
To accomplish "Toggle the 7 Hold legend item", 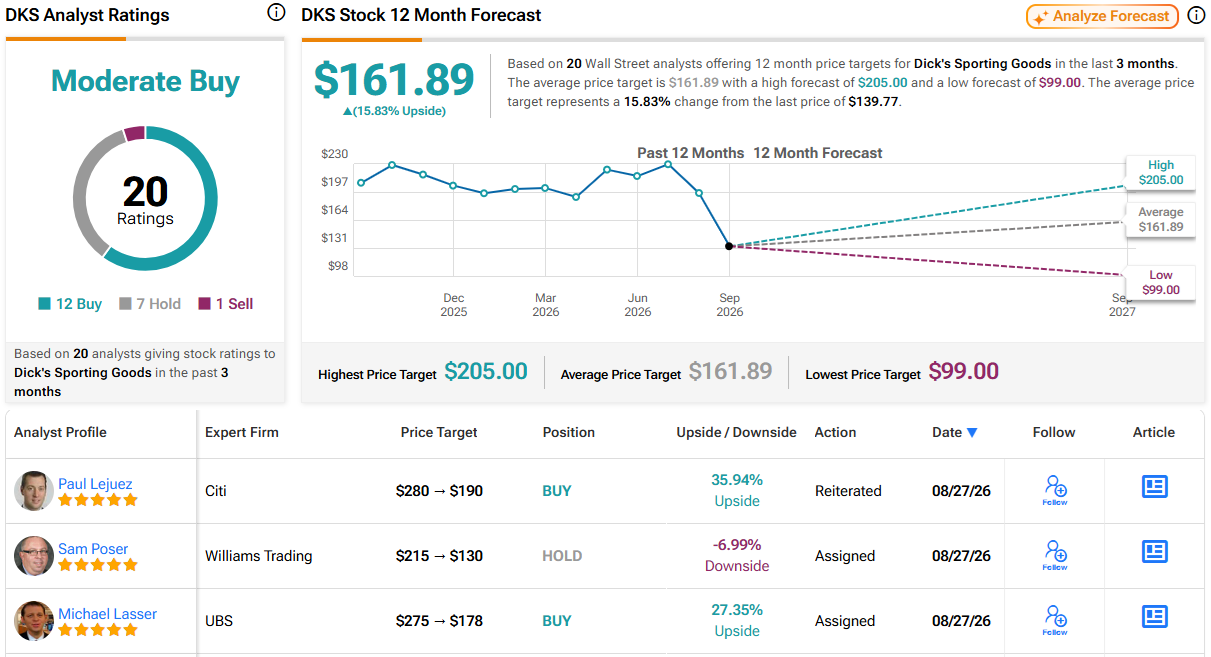I will point(150,304).
